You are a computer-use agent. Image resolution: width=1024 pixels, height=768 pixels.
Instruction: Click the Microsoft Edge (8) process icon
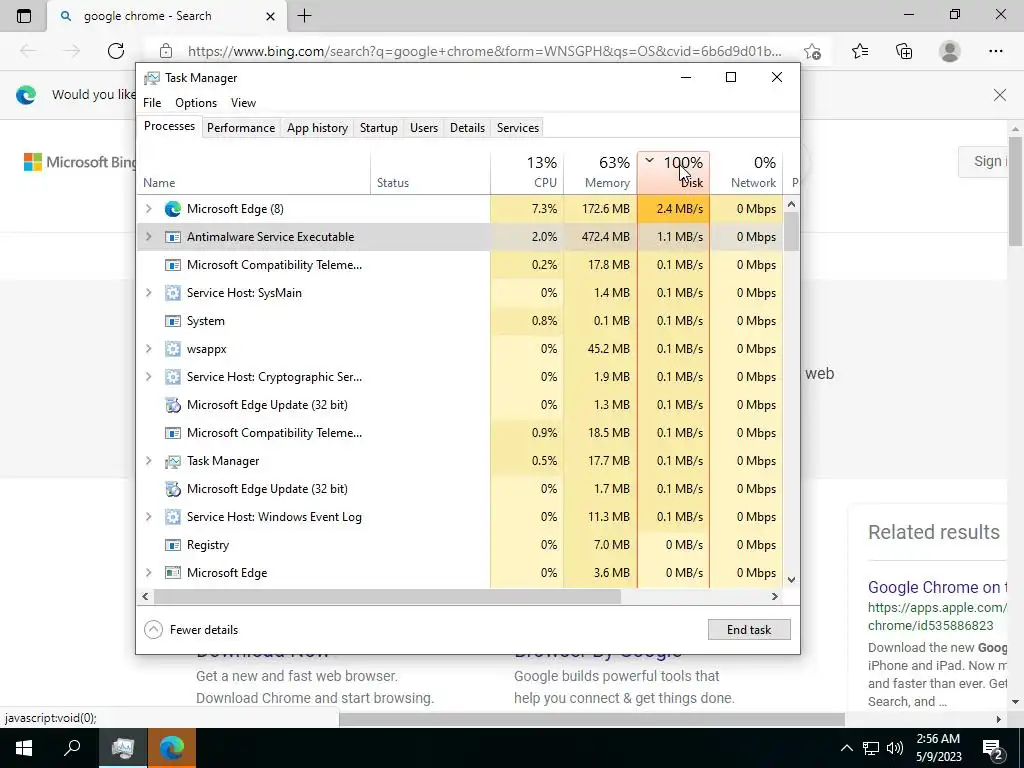pos(172,209)
